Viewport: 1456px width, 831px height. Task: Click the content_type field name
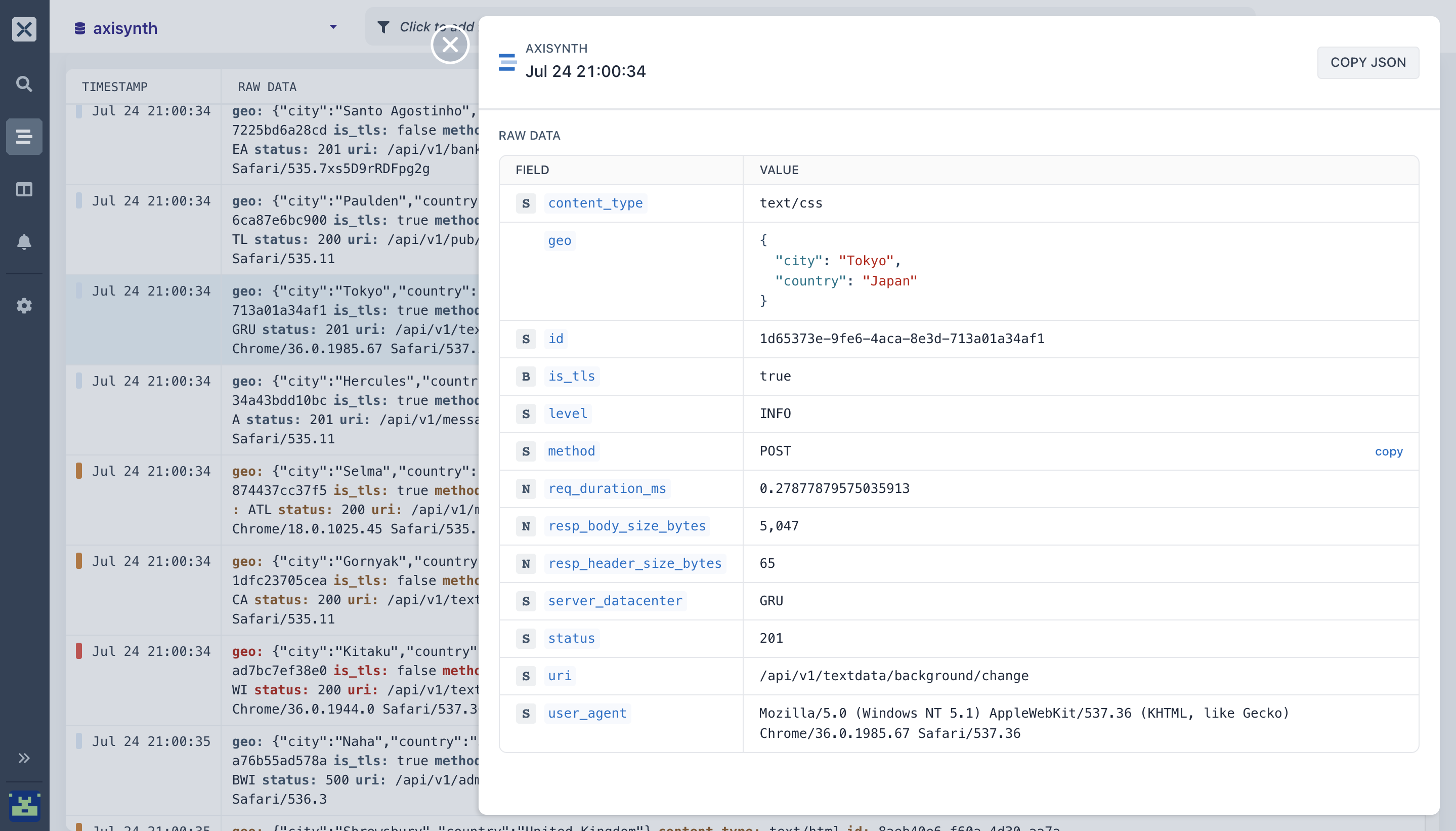[x=595, y=203]
